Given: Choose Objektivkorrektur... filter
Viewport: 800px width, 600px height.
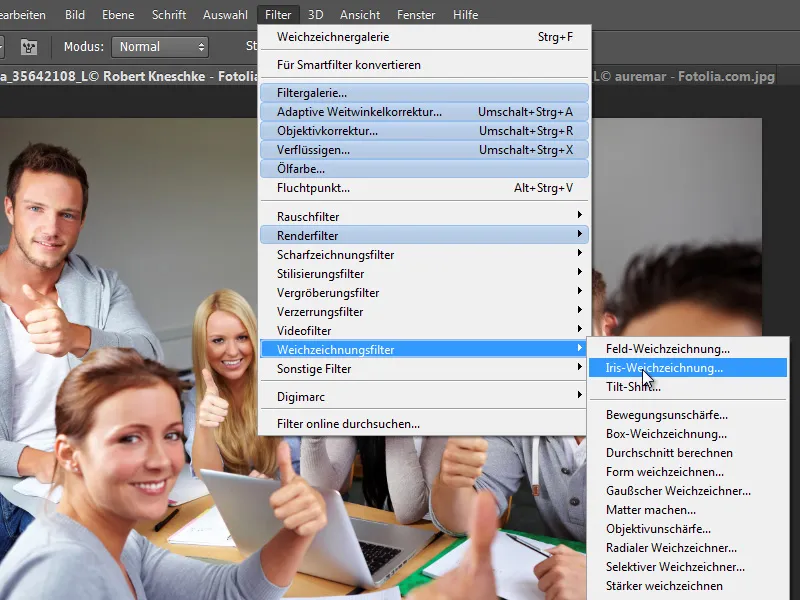Looking at the screenshot, I should coord(424,131).
